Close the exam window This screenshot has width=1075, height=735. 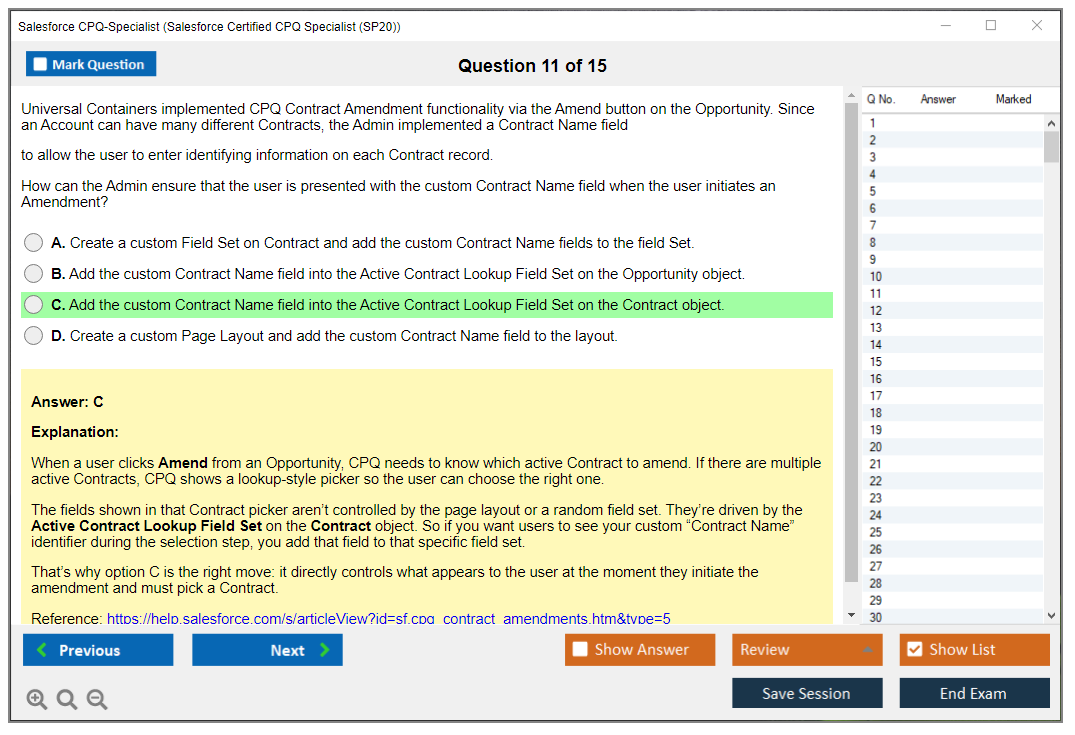(x=1037, y=26)
